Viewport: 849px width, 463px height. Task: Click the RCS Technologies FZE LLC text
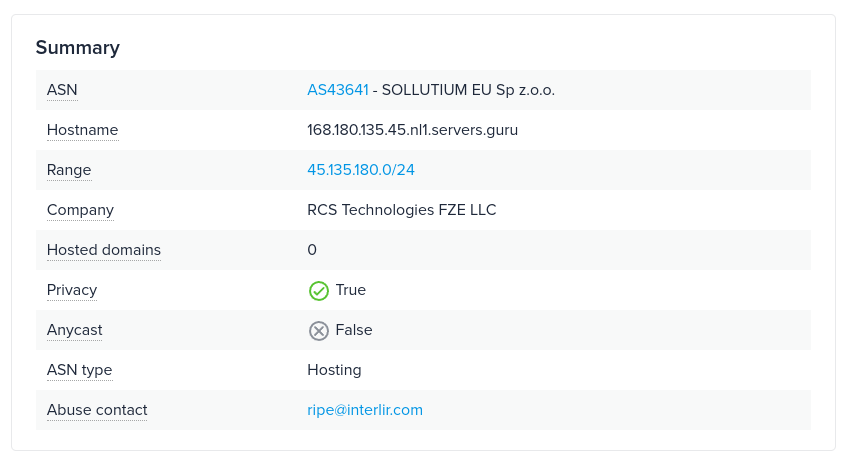tap(402, 210)
